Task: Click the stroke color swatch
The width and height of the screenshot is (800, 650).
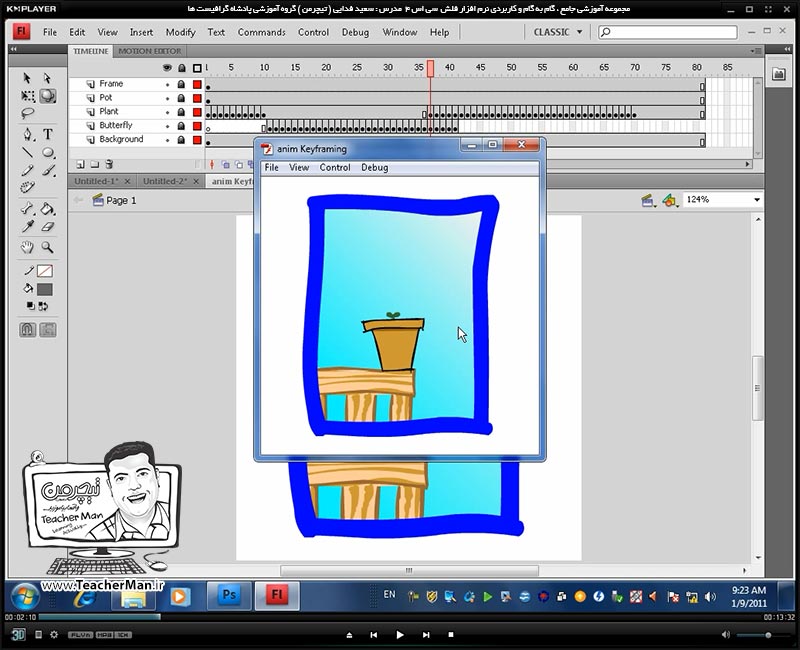Action: pos(45,271)
